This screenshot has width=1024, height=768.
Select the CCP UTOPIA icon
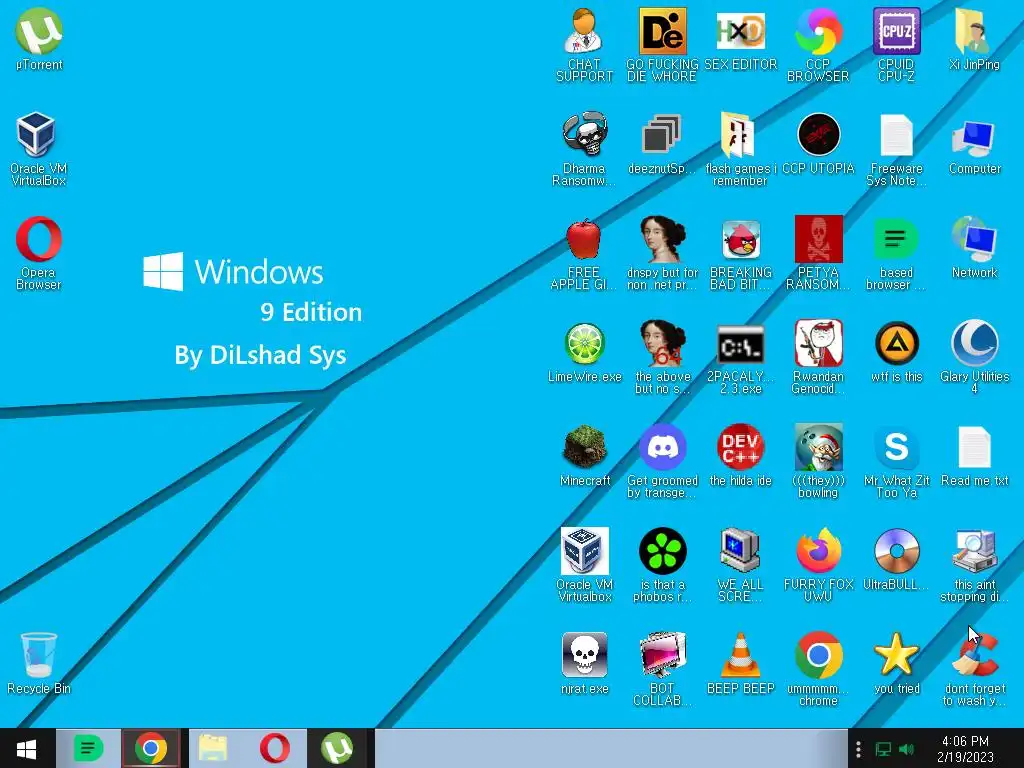[x=818, y=135]
